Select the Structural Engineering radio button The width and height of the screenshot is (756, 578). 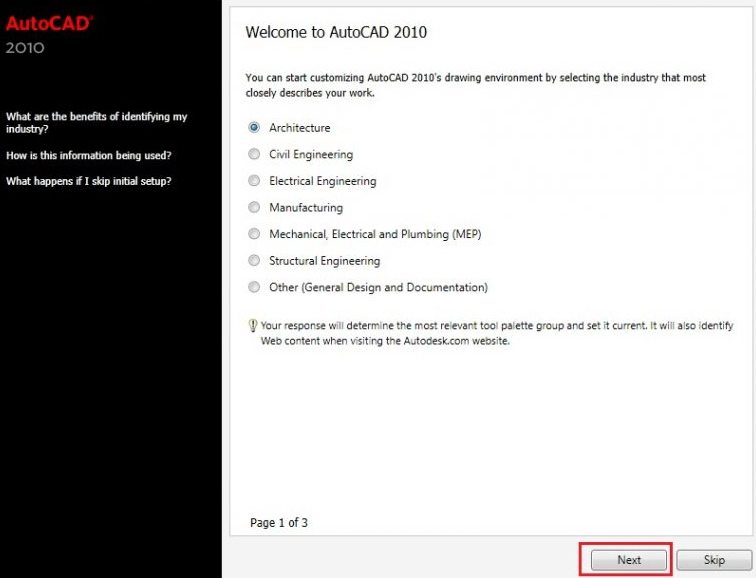(254, 260)
